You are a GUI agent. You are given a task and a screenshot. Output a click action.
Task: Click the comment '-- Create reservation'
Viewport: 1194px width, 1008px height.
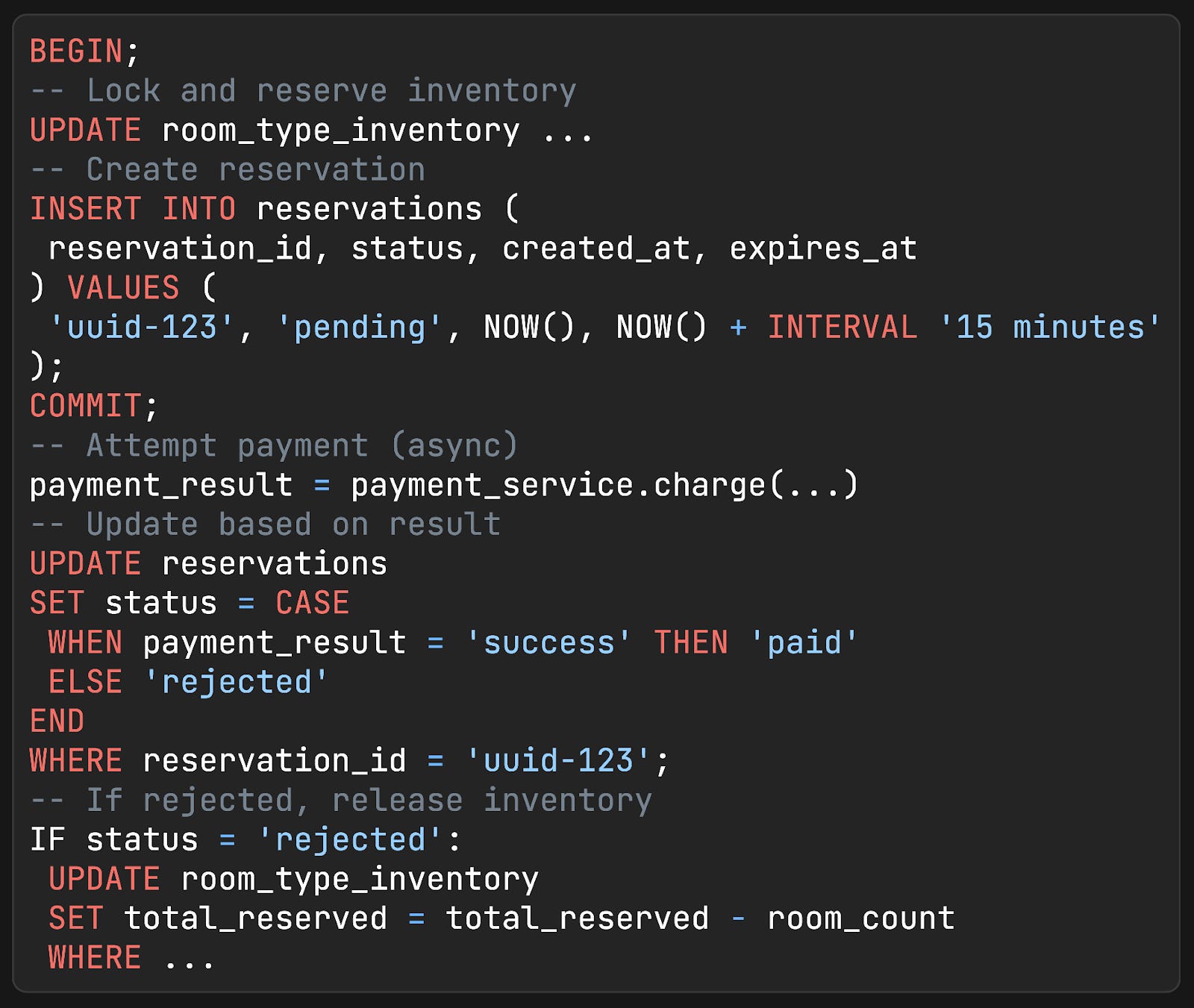coord(228,170)
